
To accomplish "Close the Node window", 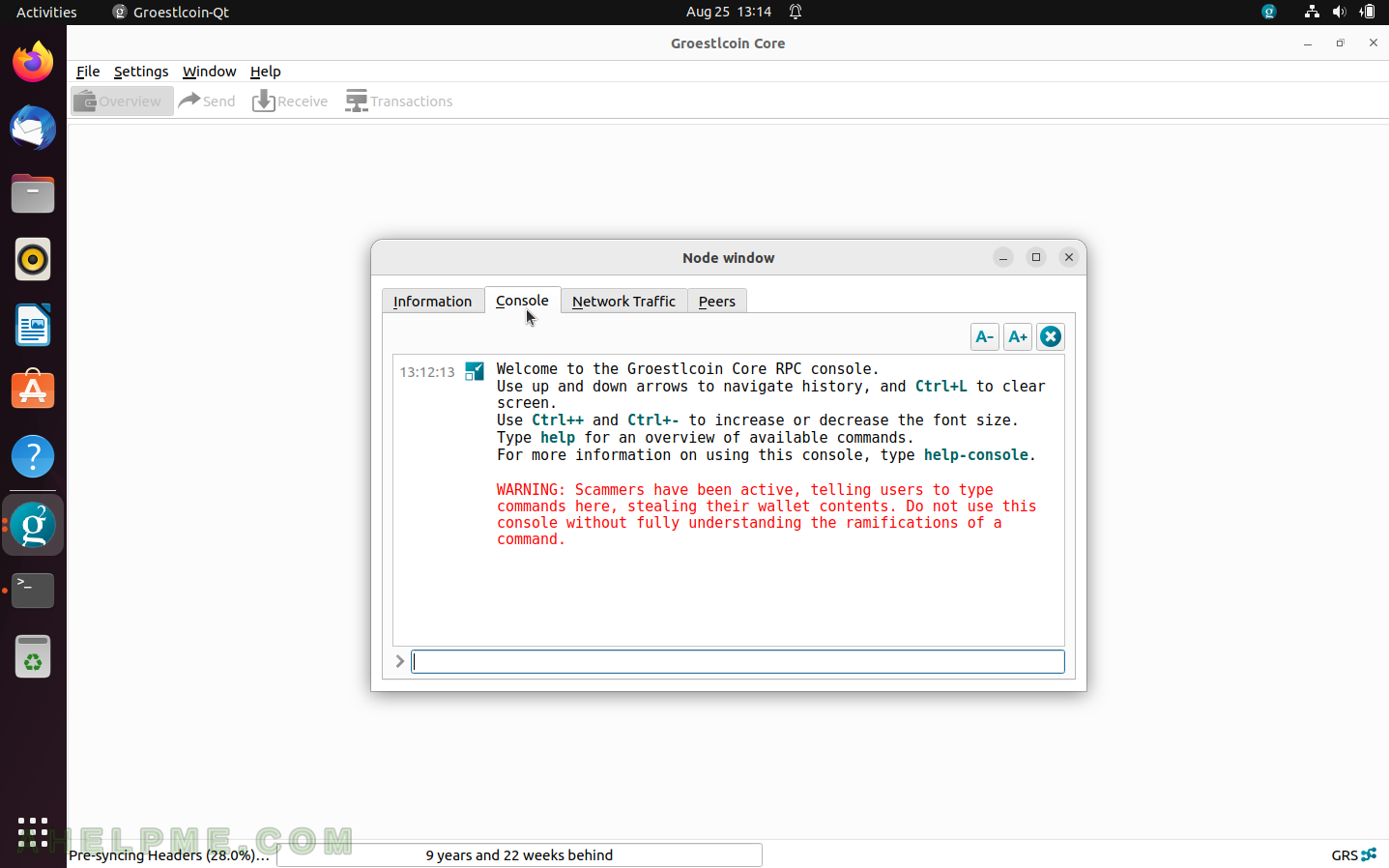I will click(1069, 257).
